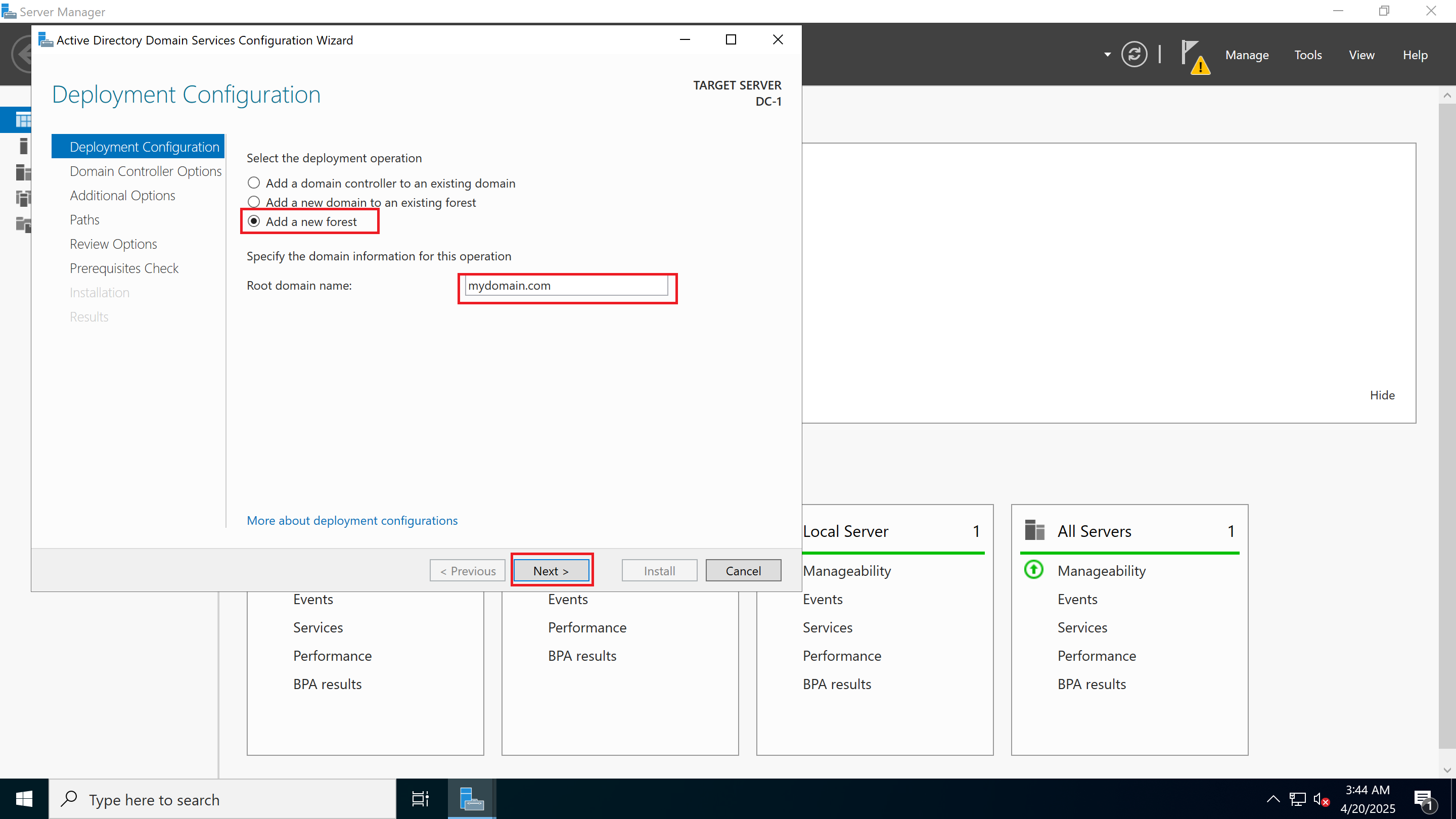This screenshot has width=1456, height=819.
Task: Click the Server Manager refresh icon
Action: pyautogui.click(x=1134, y=55)
